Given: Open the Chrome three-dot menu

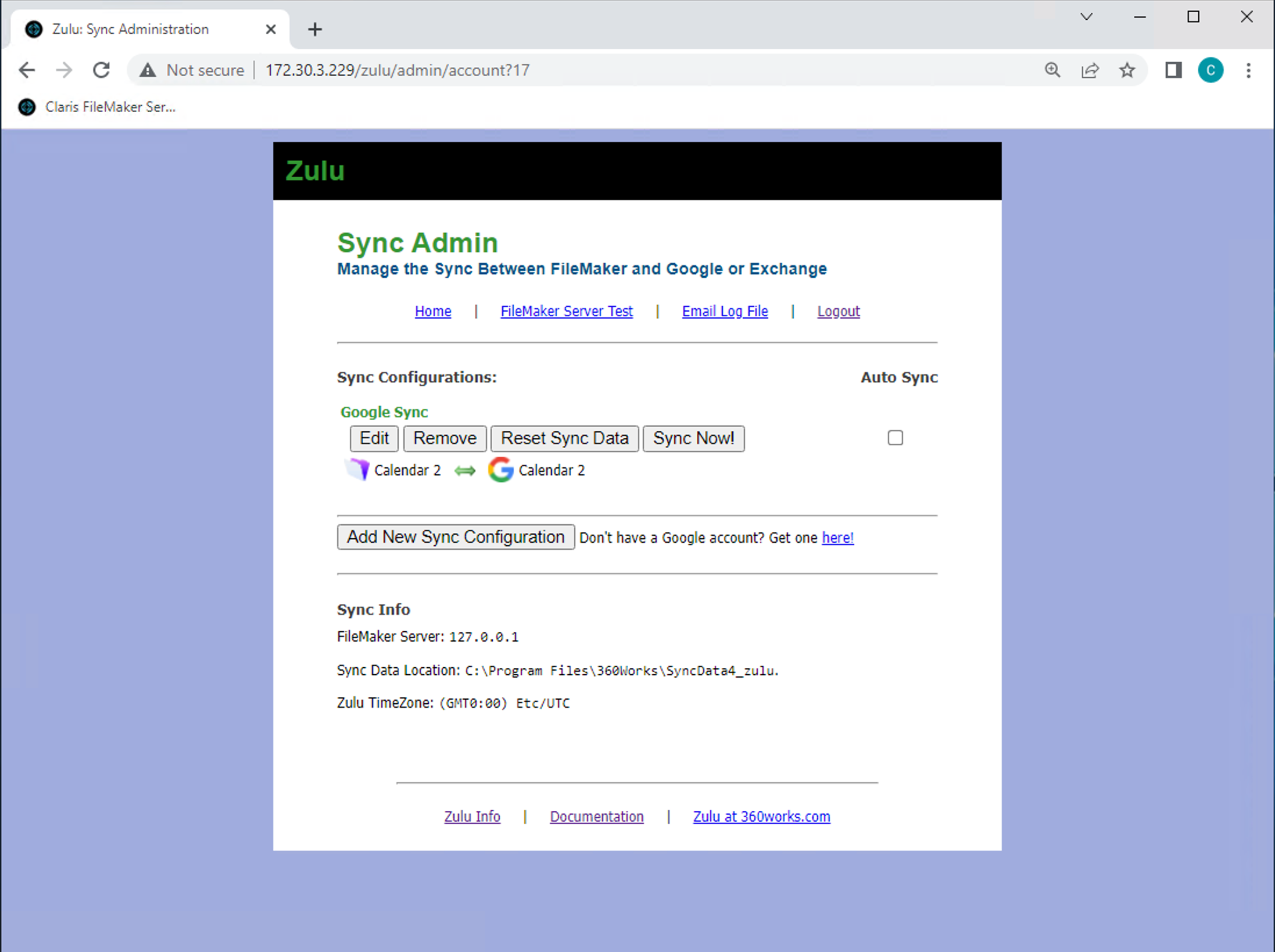Looking at the screenshot, I should tap(1248, 70).
